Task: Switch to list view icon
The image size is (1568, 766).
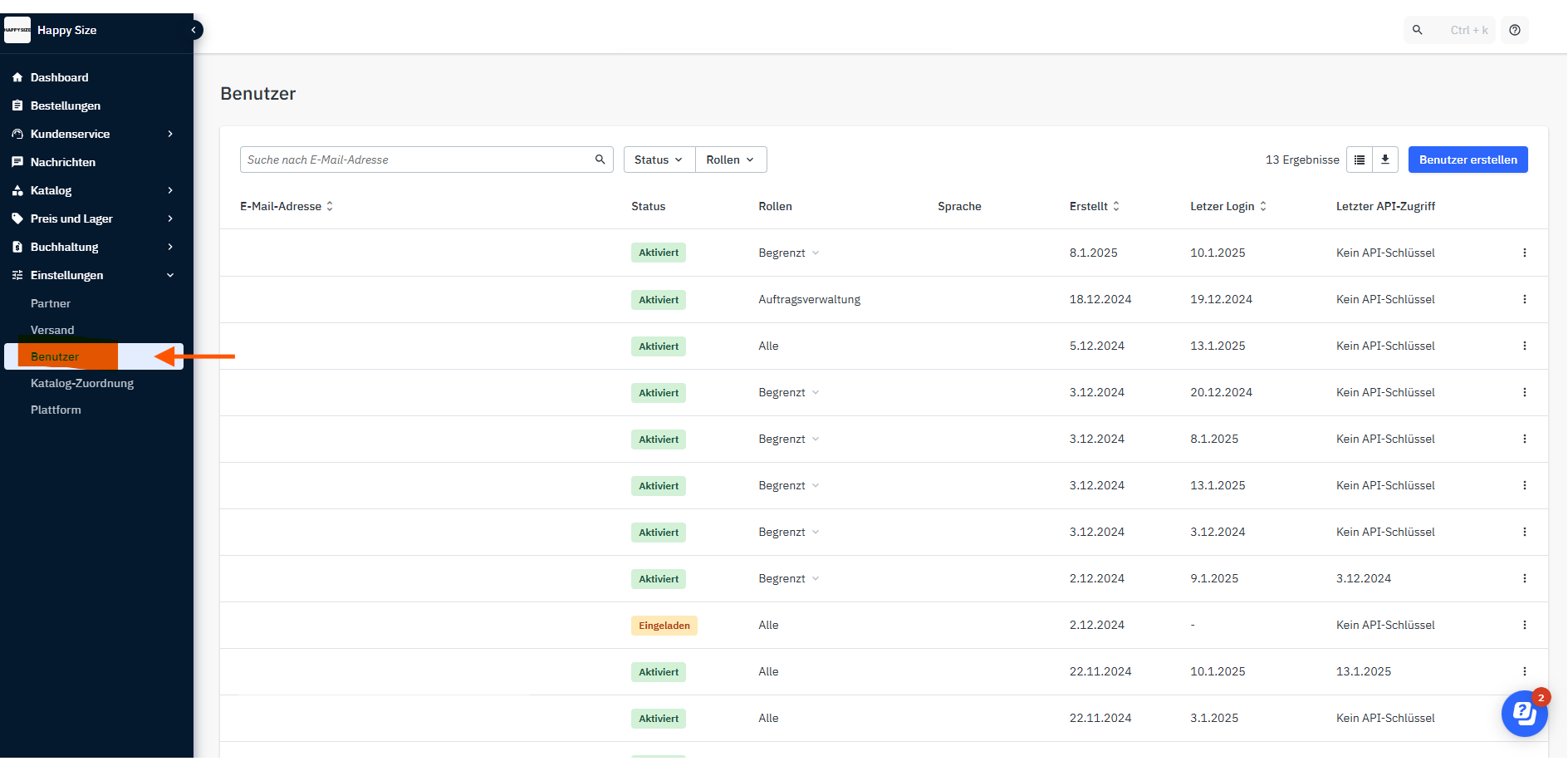Action: [1360, 160]
